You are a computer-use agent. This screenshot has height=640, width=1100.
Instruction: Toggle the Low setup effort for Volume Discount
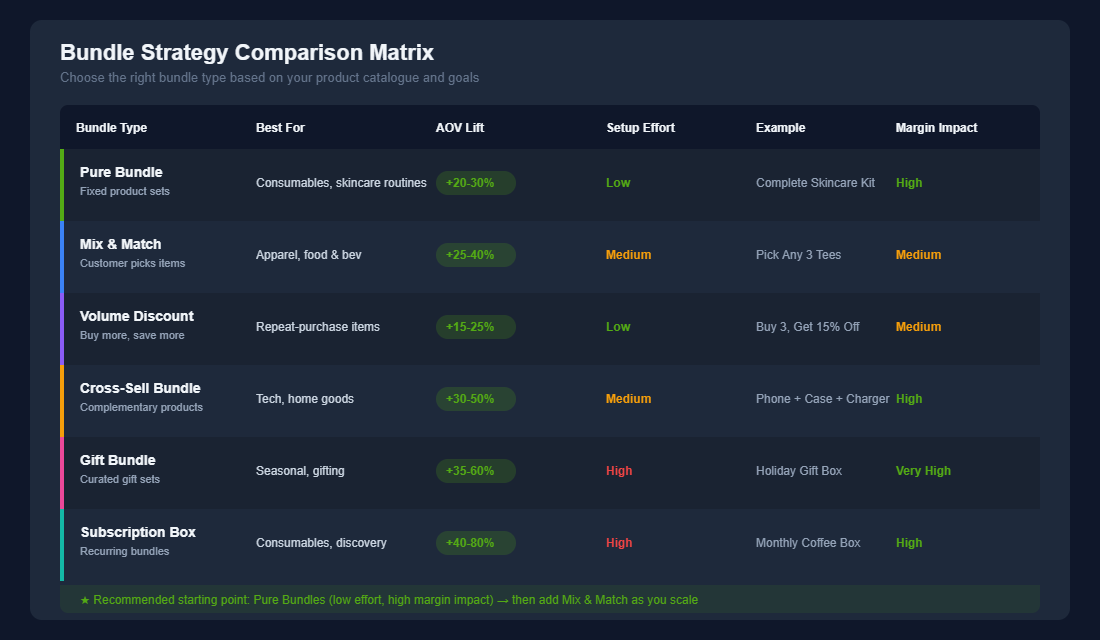[x=618, y=327]
